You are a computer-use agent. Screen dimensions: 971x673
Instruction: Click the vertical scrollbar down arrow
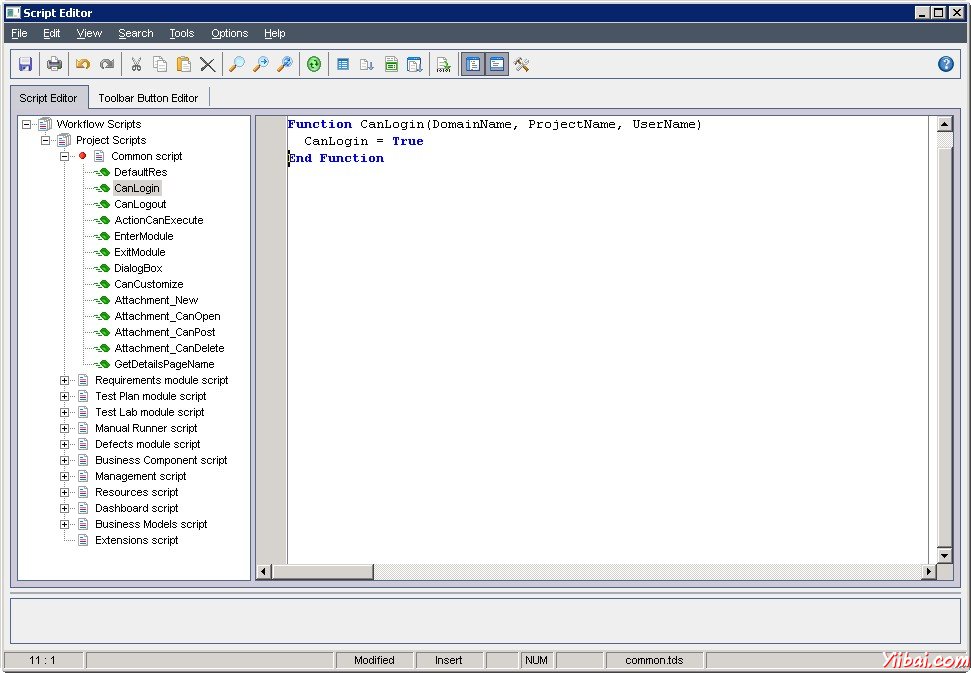tap(944, 555)
